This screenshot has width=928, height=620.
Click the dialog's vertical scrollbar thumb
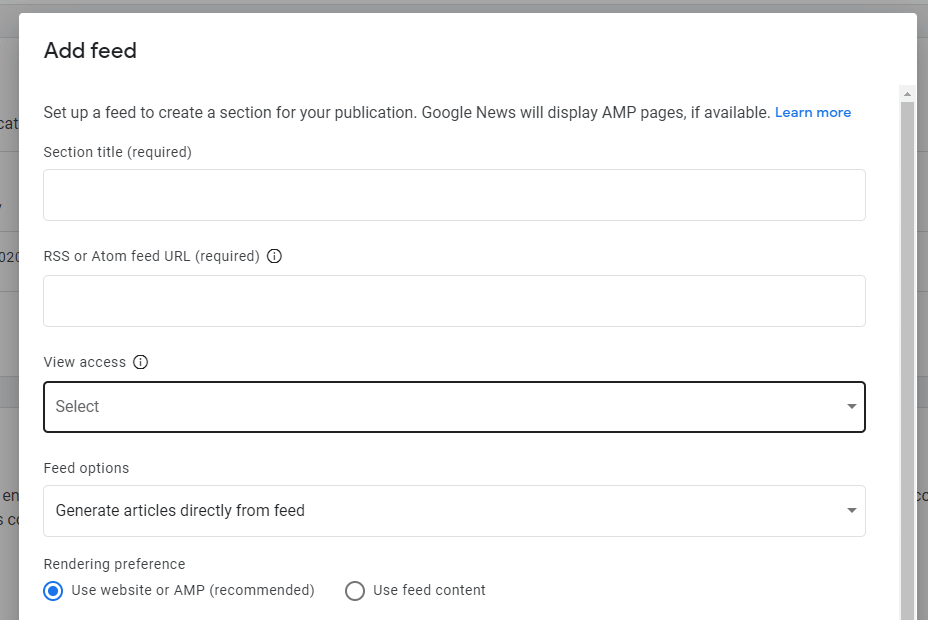[907, 350]
